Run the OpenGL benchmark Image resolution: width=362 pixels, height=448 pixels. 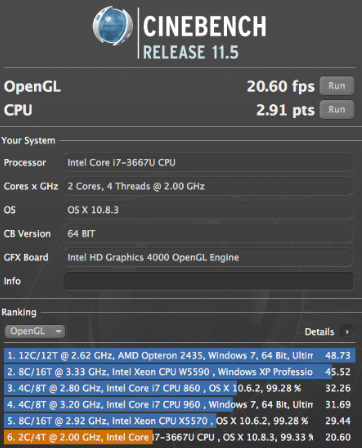tap(337, 86)
